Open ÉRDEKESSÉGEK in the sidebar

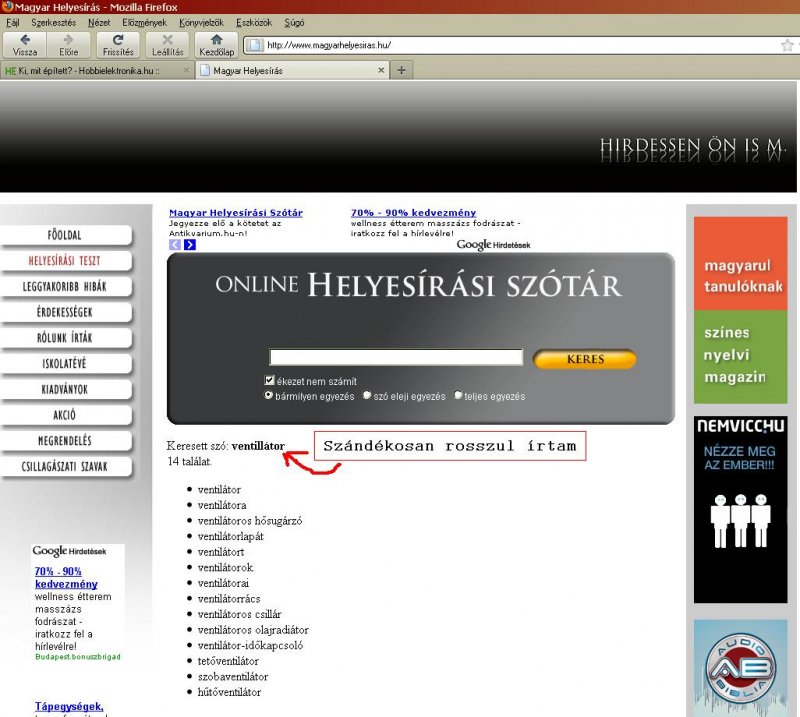pos(65,312)
